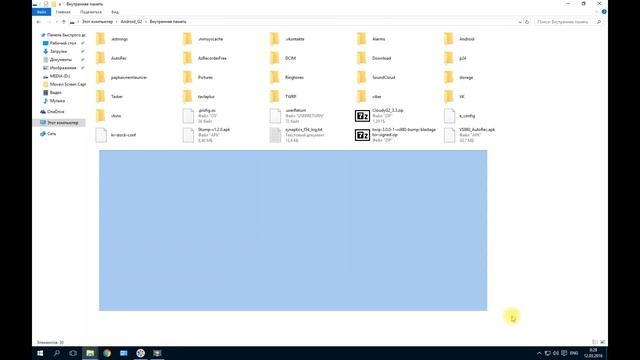Open Task View from taskbar
Viewport: 640px width, 360px height.
pos(73,353)
